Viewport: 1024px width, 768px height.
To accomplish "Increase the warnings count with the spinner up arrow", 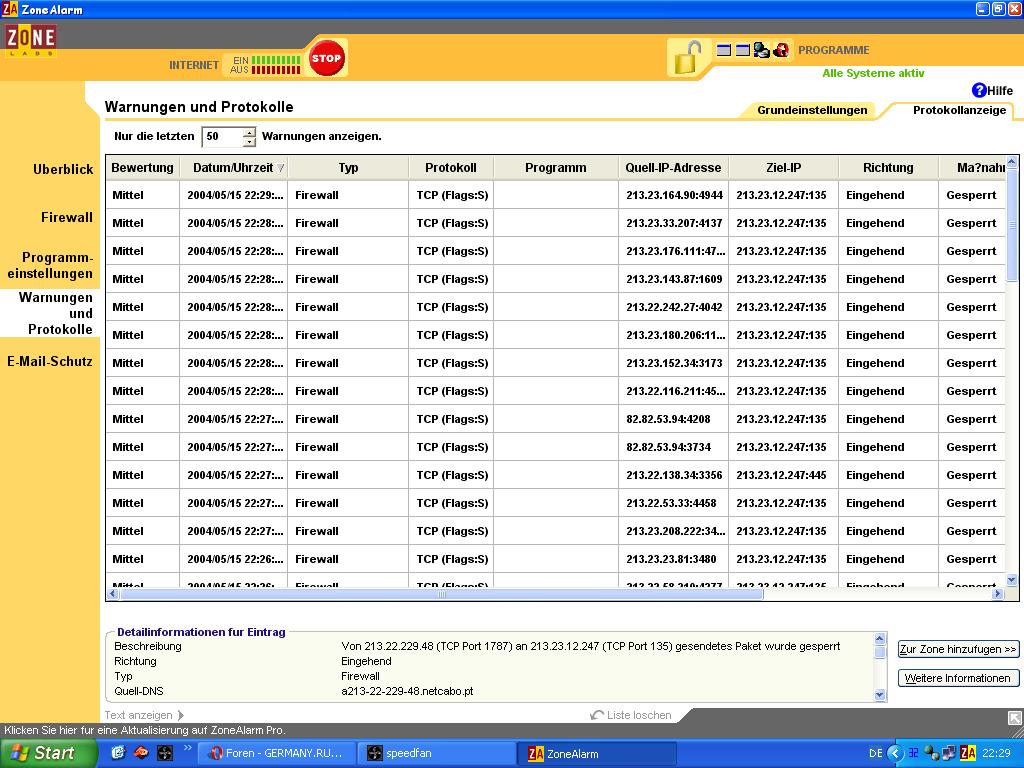I will tap(249, 132).
